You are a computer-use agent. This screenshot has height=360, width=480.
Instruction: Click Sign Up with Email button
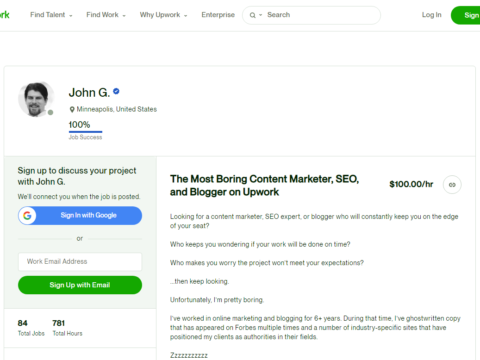point(80,285)
